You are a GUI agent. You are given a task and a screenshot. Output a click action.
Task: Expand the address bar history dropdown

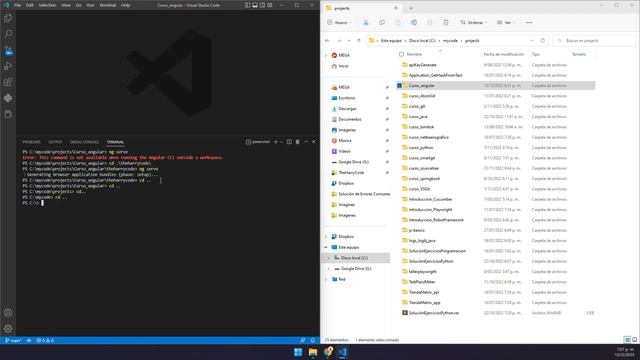tap(531, 41)
